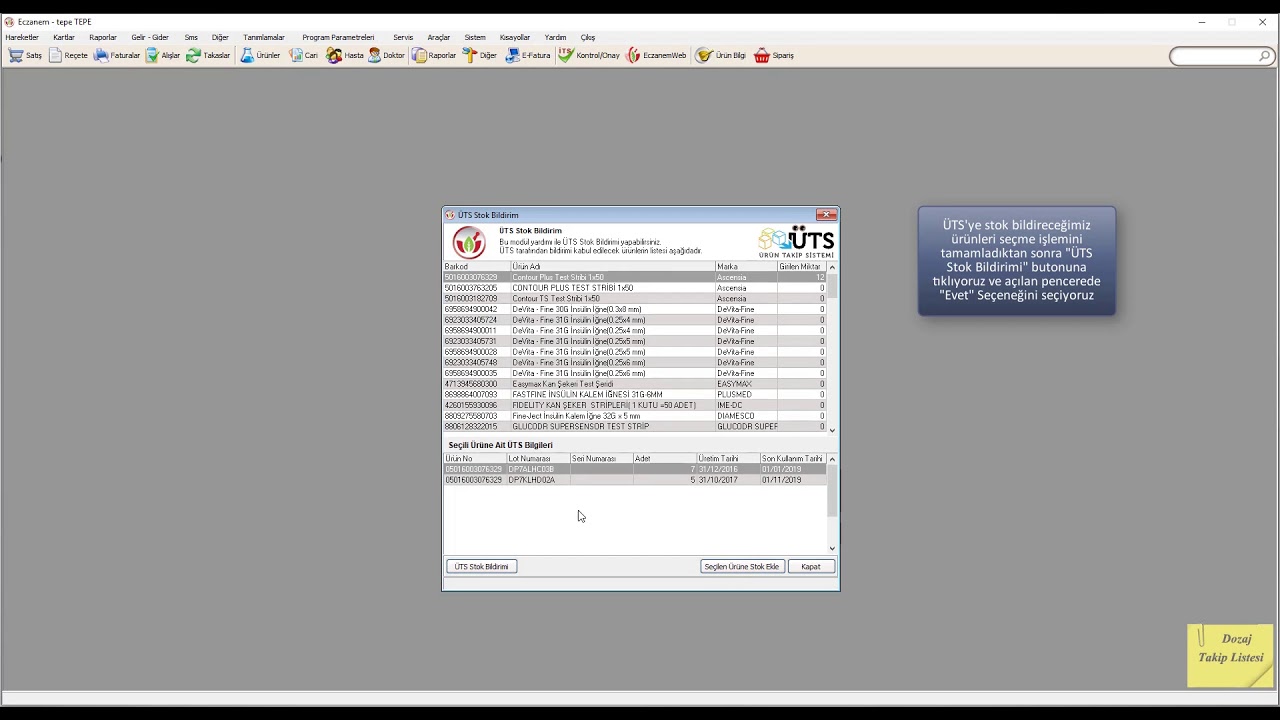1280x720 pixels.
Task: Sort by the Ürün Adı column header
Action: click(x=612, y=267)
